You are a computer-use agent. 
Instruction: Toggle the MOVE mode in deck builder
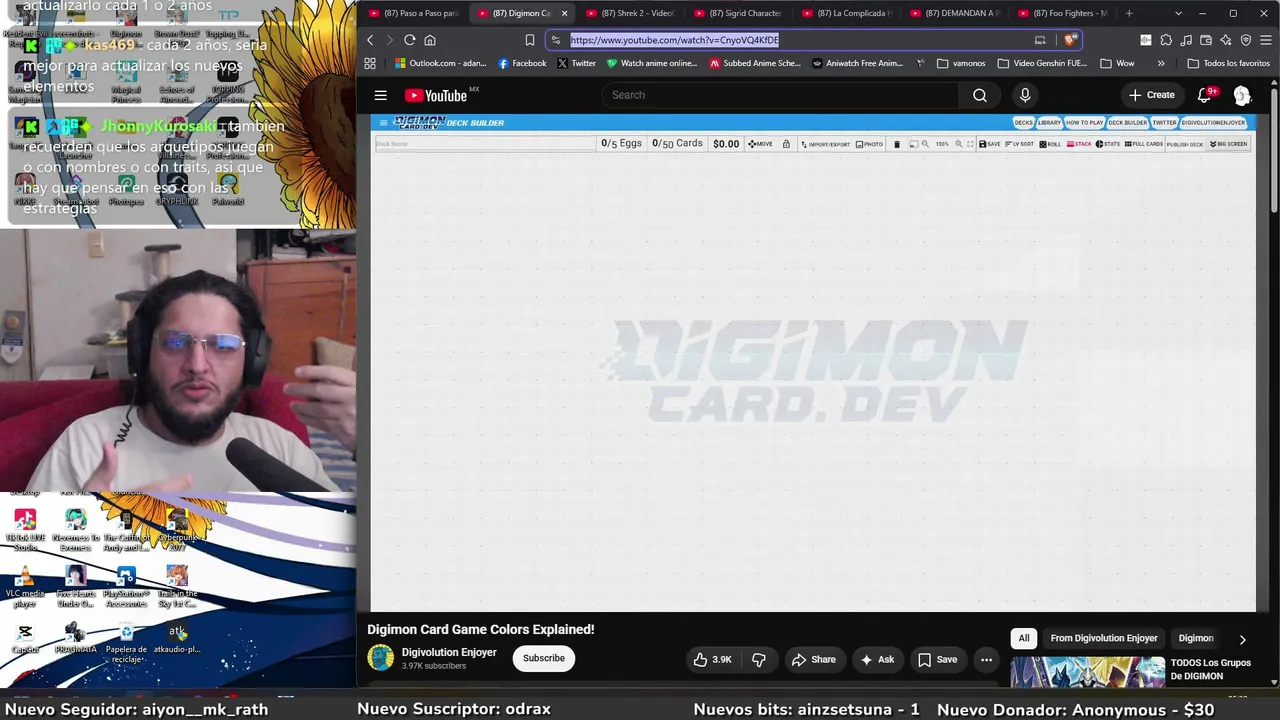coord(761,144)
